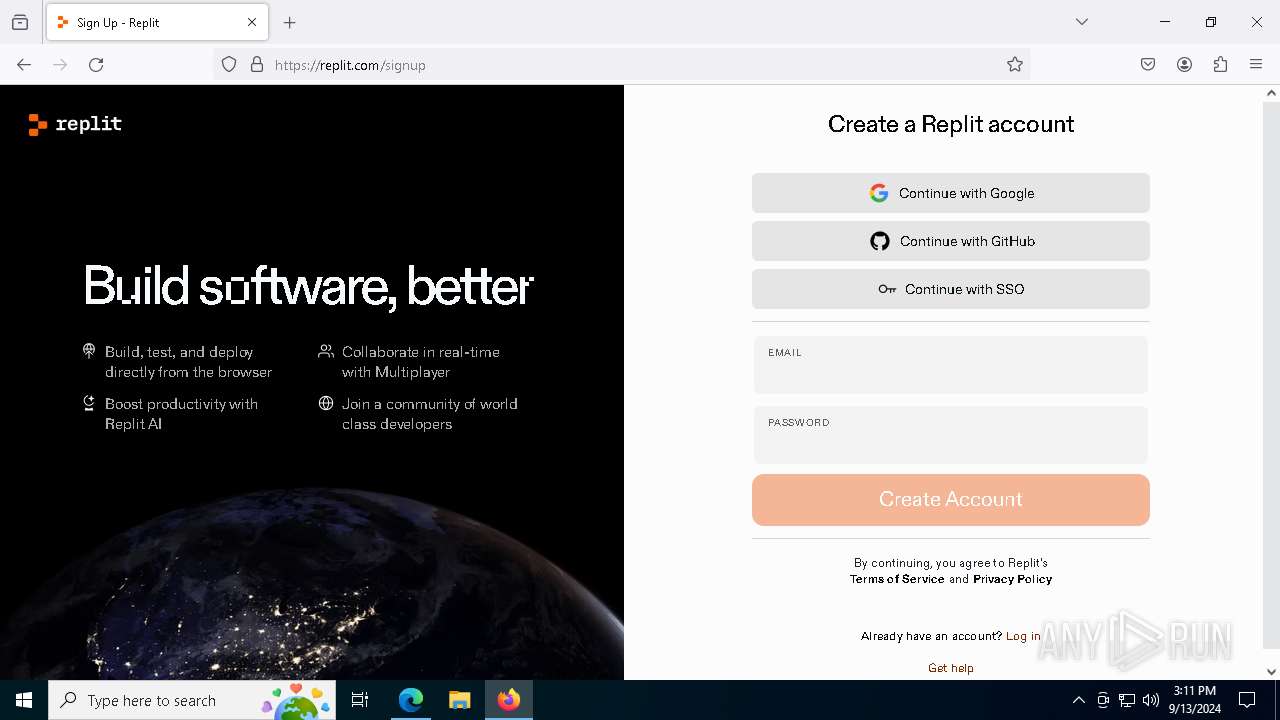The width and height of the screenshot is (1280, 720).
Task: Click the Replit logo
Action: (x=75, y=124)
